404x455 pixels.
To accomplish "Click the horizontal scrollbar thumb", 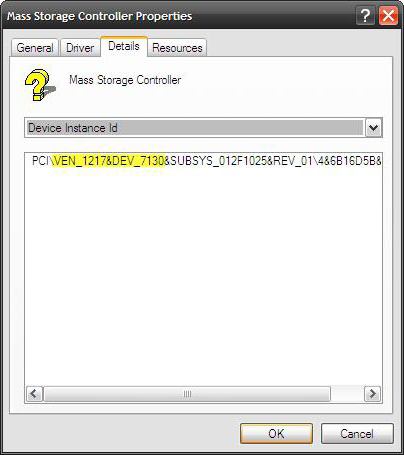I will click(x=187, y=394).
